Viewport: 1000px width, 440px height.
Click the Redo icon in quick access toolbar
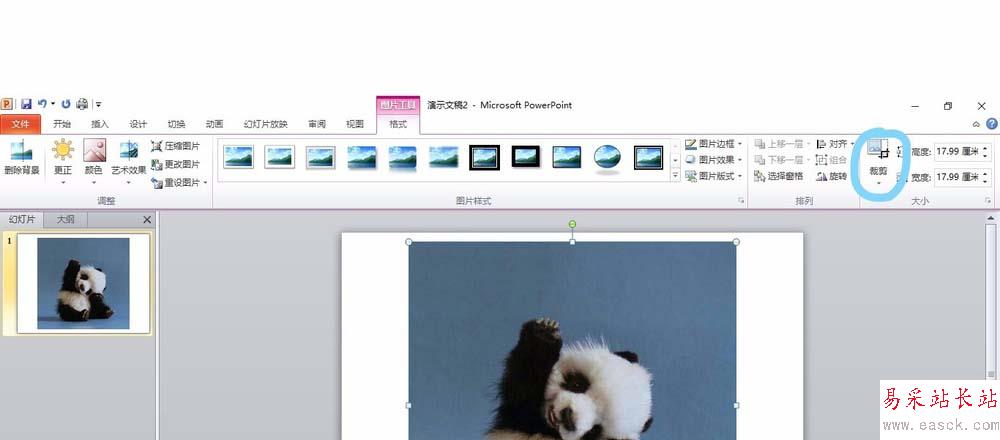tap(66, 104)
